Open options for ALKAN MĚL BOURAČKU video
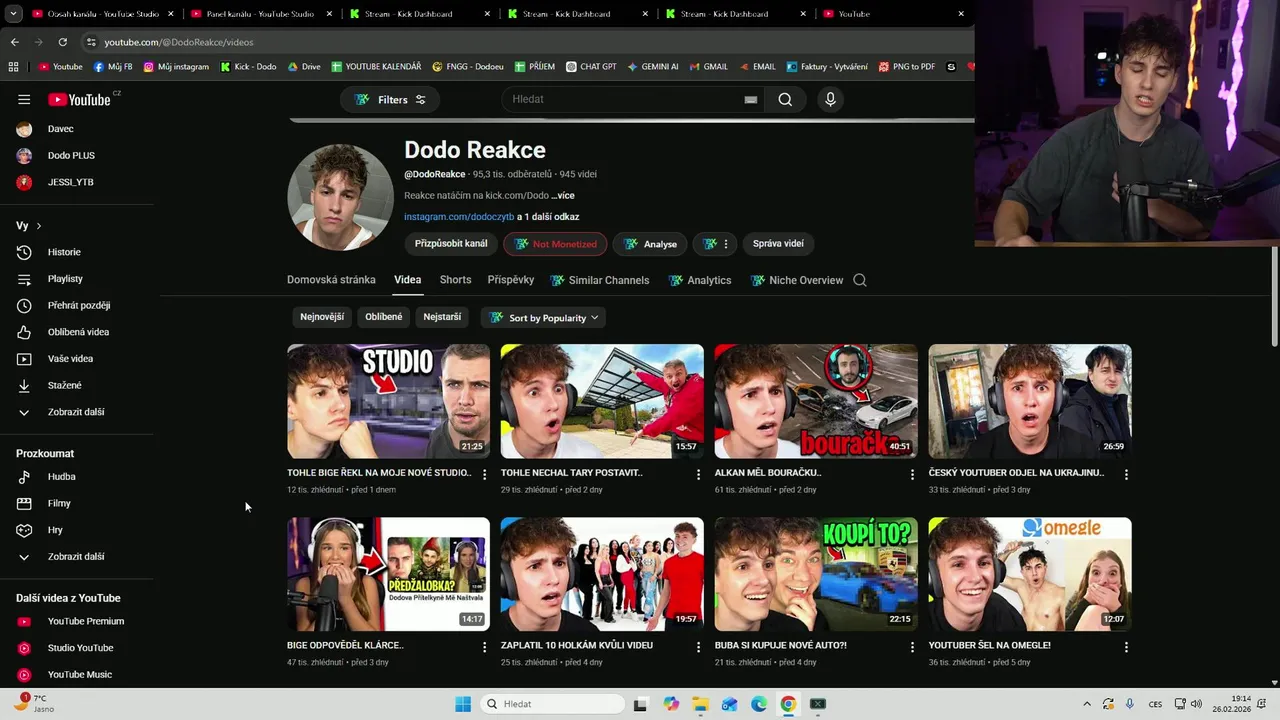 (912, 474)
